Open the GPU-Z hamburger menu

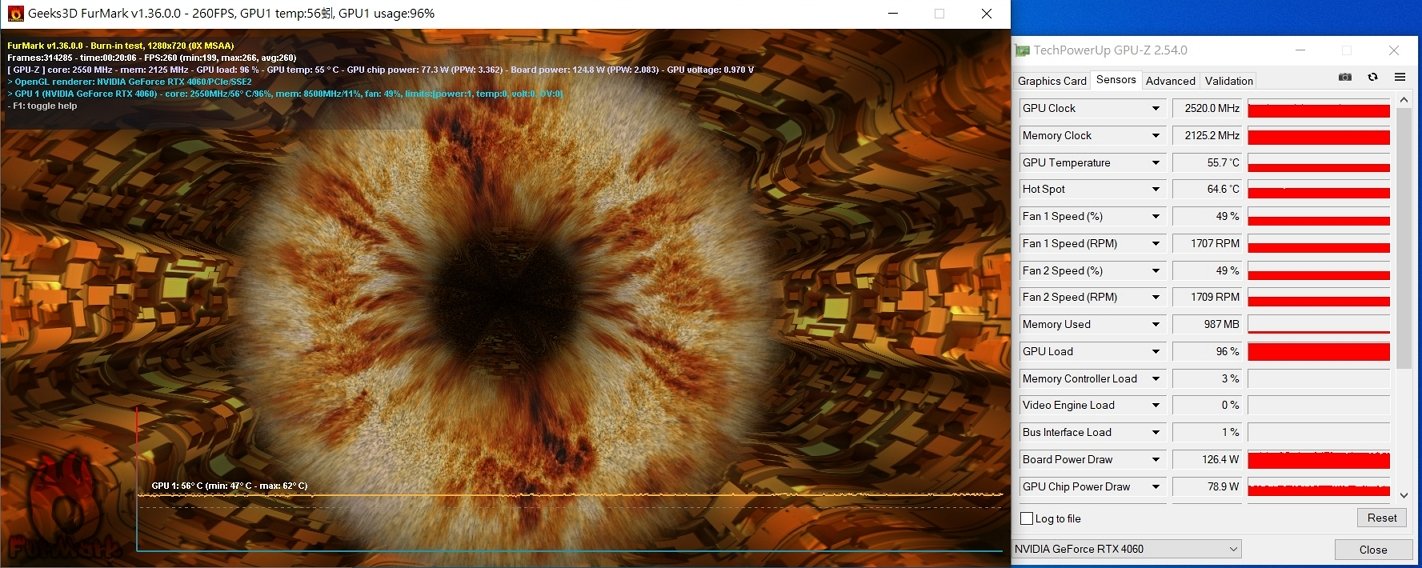(1400, 77)
